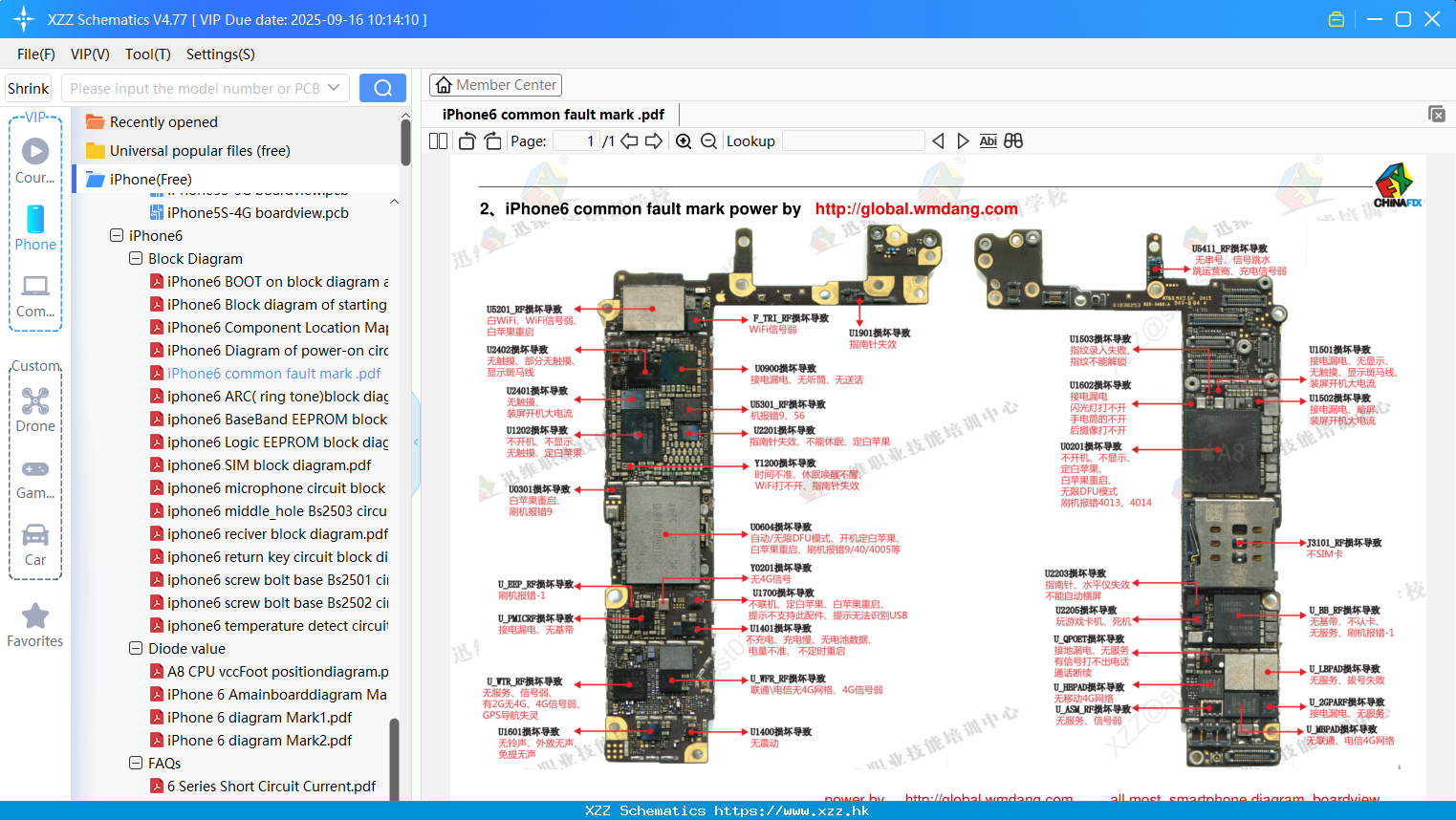Open iPhone6 BOOT on block diagram file
Screen dimensions: 1456x820
point(269,282)
